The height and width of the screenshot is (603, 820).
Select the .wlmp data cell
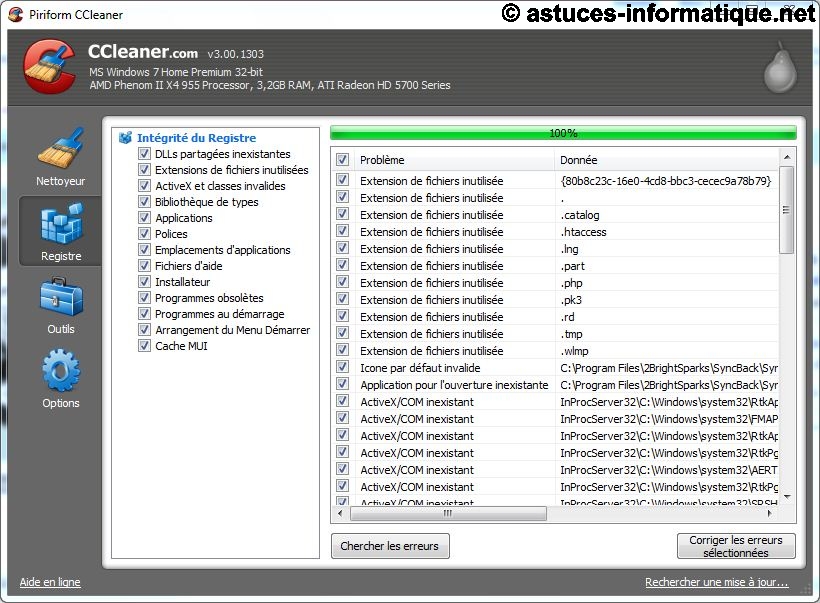(x=574, y=351)
